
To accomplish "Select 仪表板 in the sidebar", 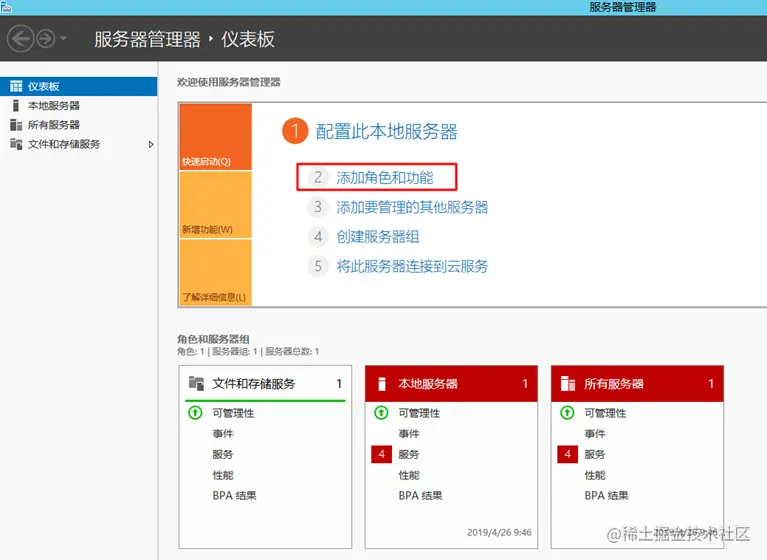I will click(x=78, y=87).
